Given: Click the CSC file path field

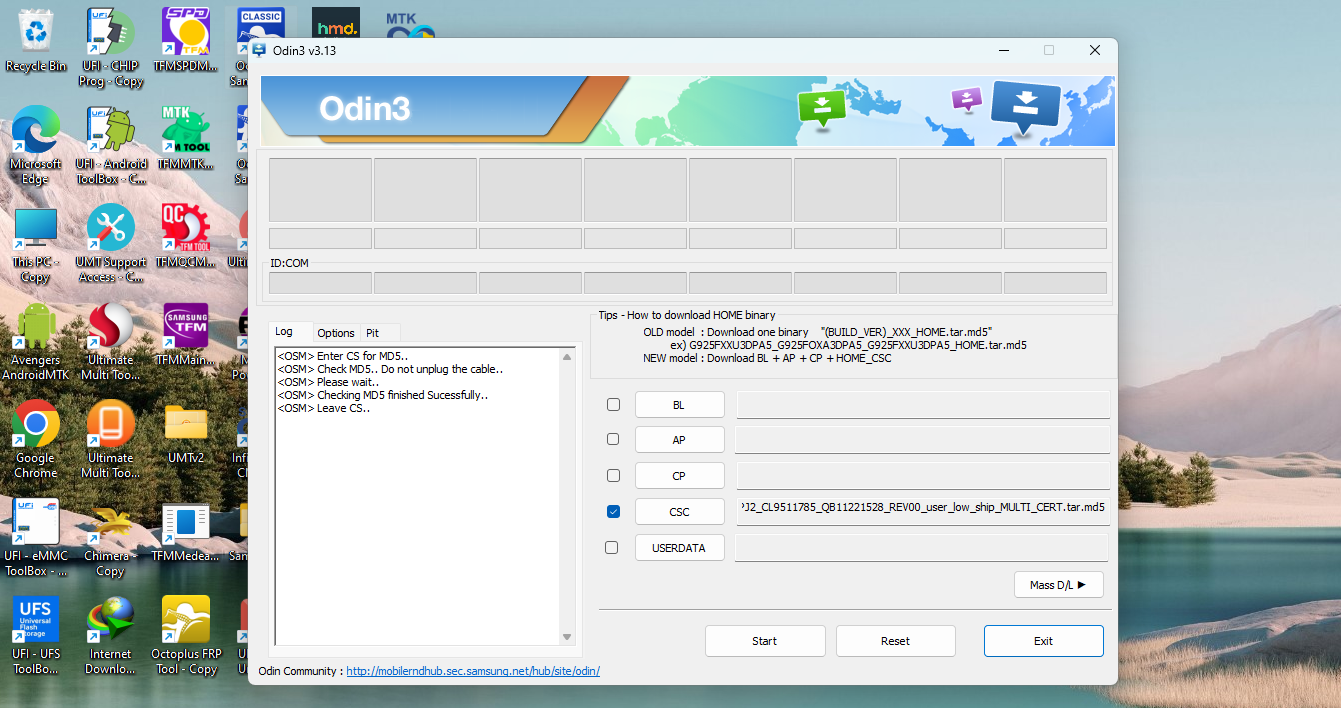Looking at the screenshot, I should tap(922, 507).
